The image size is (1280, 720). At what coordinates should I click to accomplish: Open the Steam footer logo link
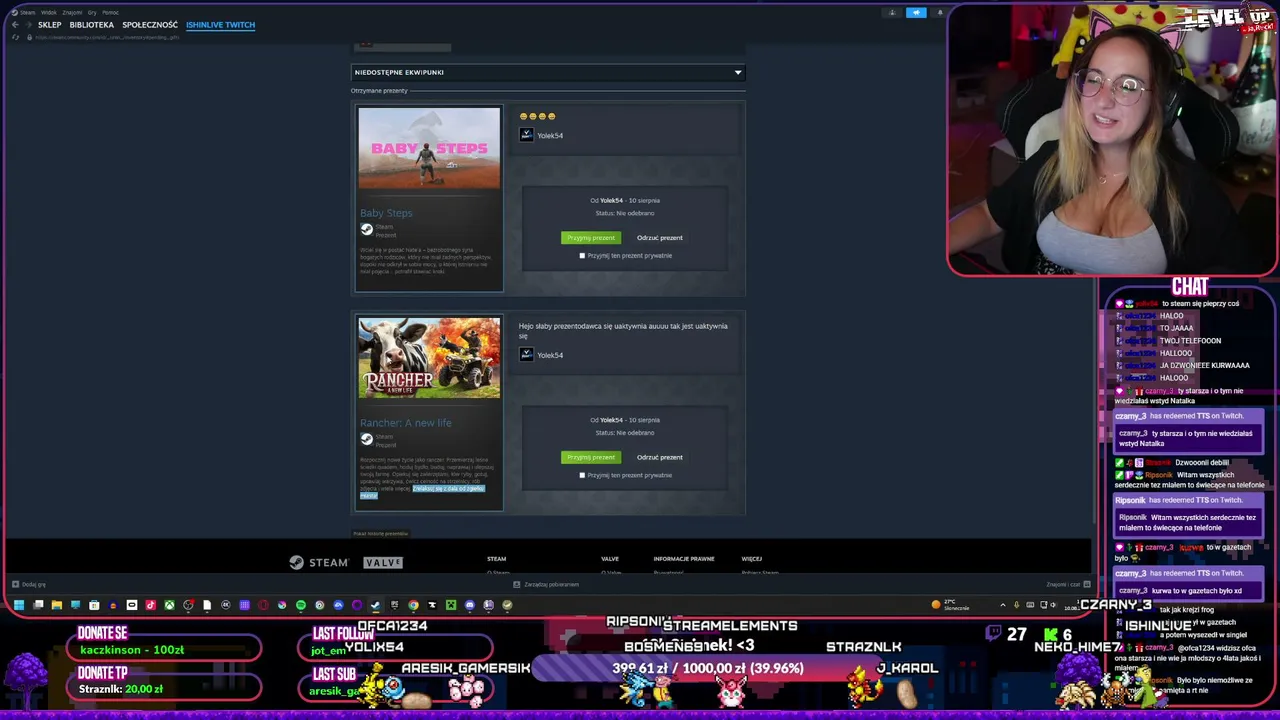318,563
